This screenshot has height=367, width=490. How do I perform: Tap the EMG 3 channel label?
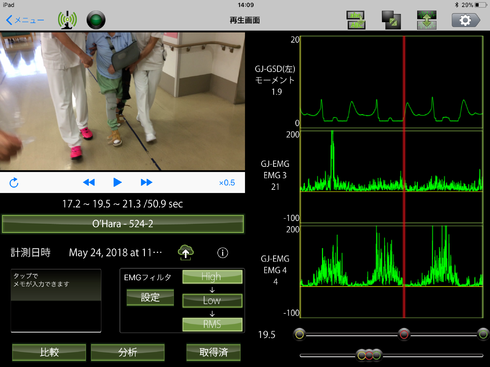point(275,175)
